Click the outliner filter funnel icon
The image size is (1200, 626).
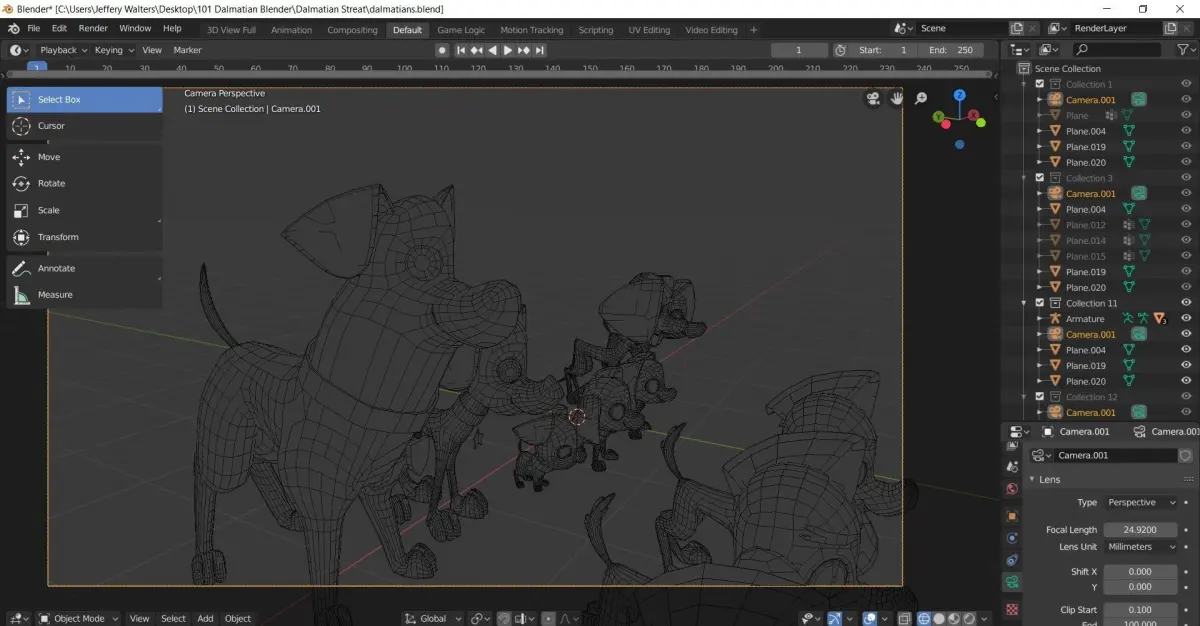tap(1183, 49)
